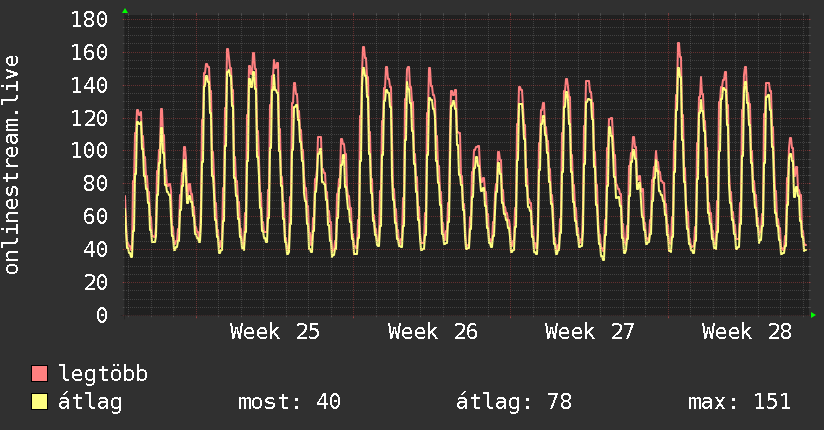Click the 60 y-axis tick label
The width and height of the screenshot is (824, 430).
[95, 217]
